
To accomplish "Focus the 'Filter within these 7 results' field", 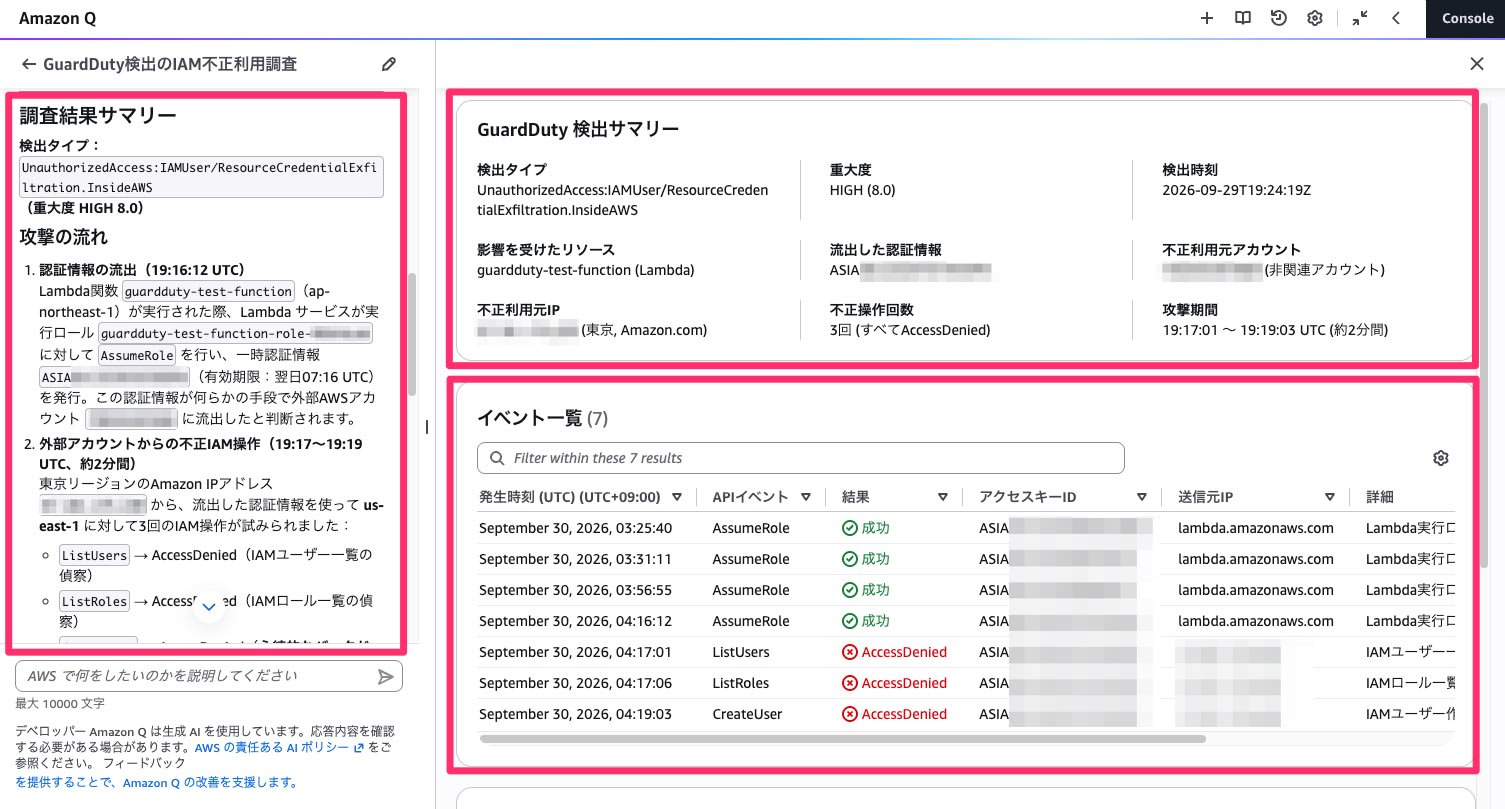I will (x=801, y=458).
